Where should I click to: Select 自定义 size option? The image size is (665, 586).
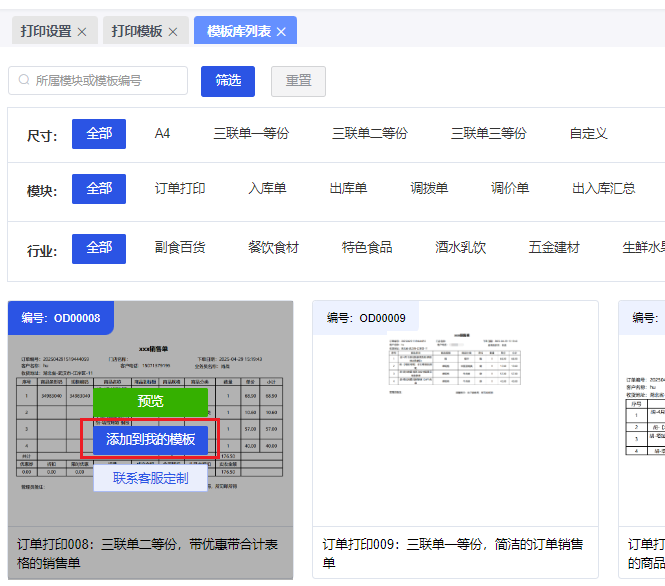(x=588, y=134)
